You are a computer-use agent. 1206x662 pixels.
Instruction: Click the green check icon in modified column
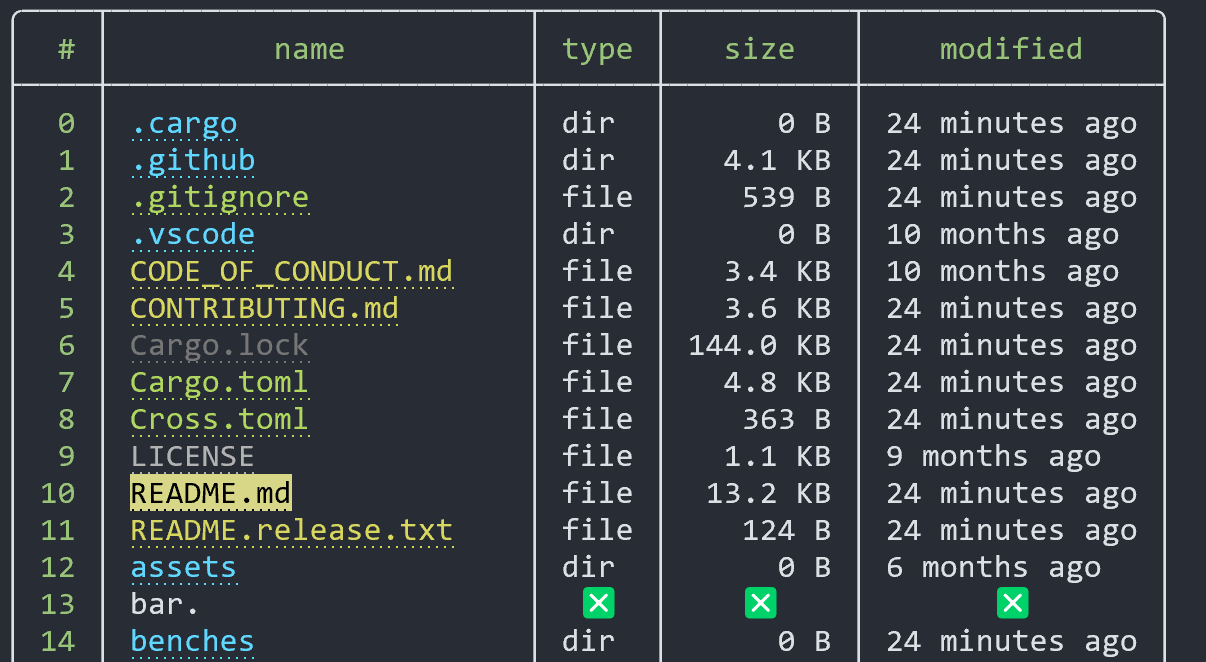click(1012, 603)
